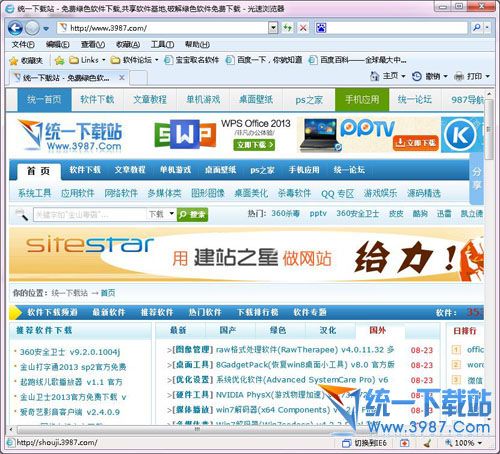Viewport: 500px width, 454px height.
Task: Click the green 搜索 search button
Action: point(192,214)
